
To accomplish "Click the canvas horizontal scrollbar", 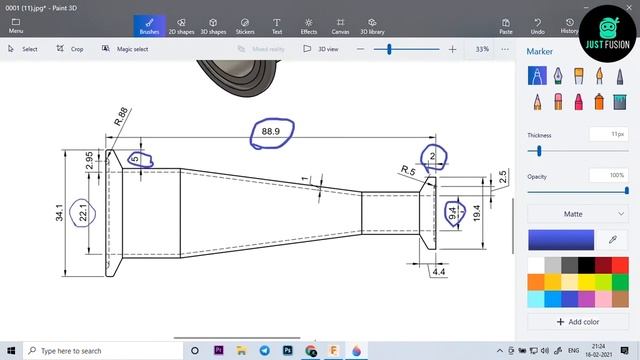I will point(237,338).
